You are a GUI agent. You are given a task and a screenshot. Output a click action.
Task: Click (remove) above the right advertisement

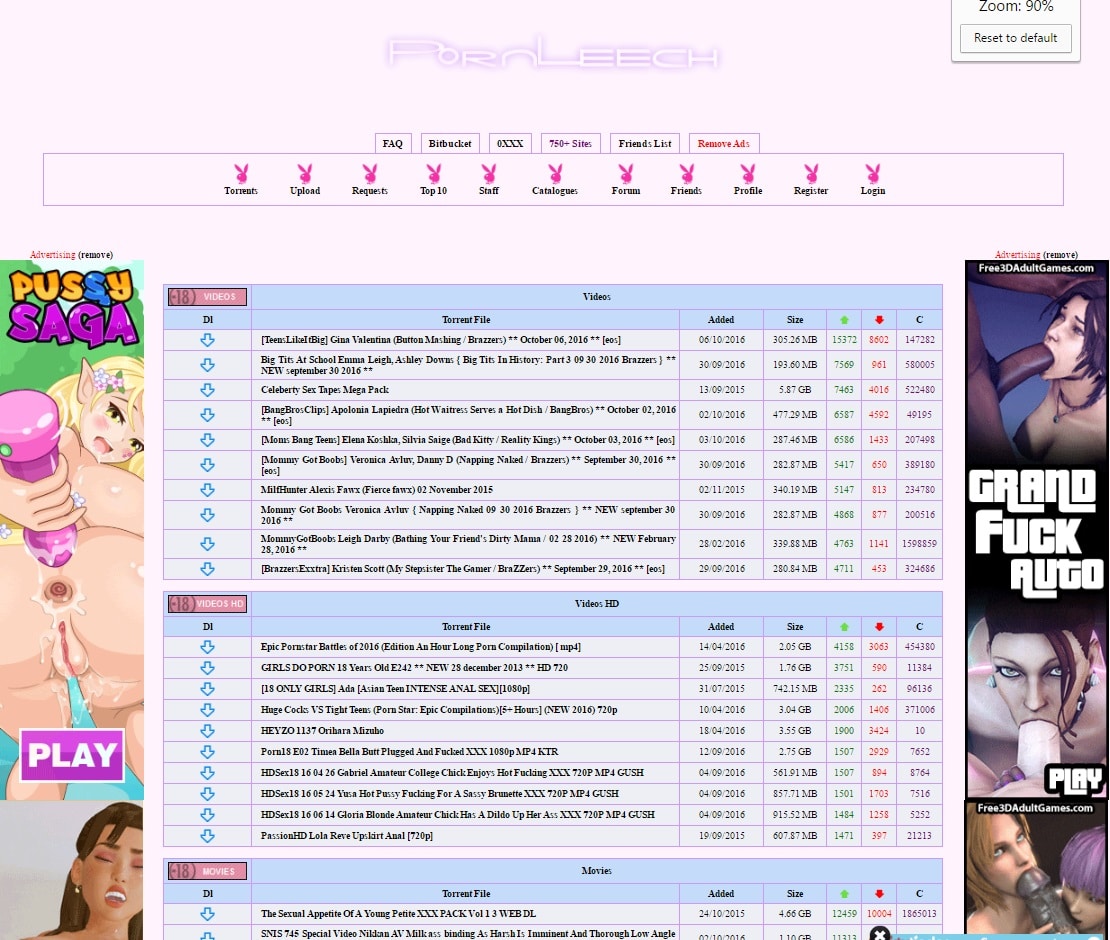point(1060,255)
